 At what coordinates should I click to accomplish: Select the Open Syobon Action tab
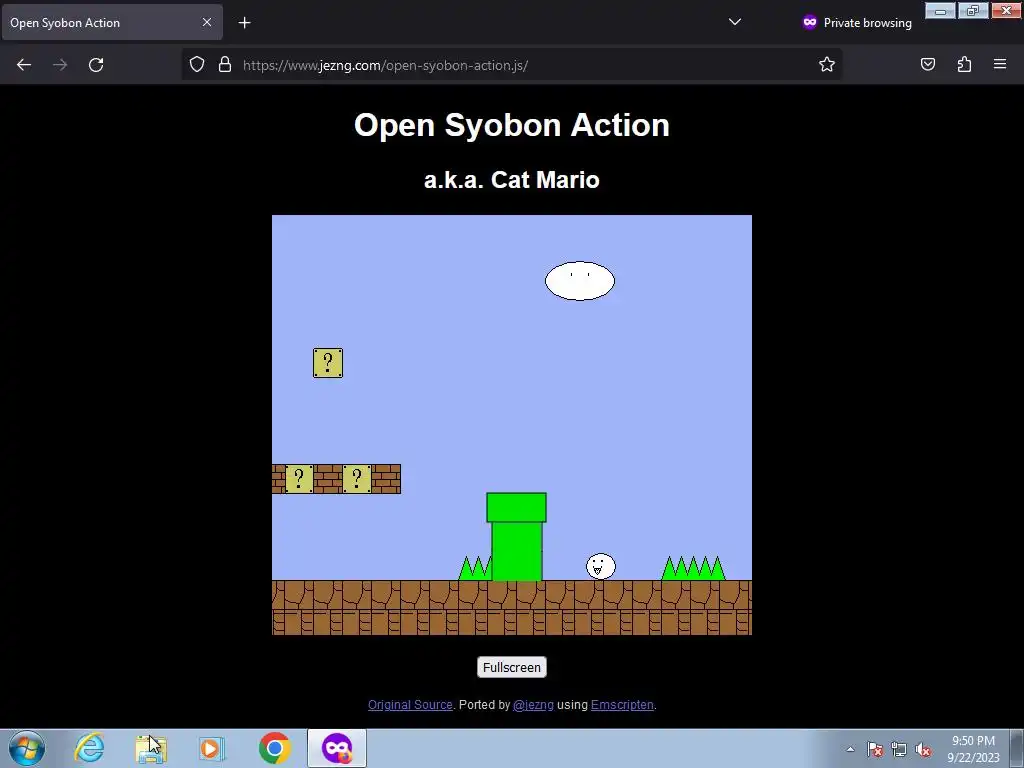(x=112, y=22)
